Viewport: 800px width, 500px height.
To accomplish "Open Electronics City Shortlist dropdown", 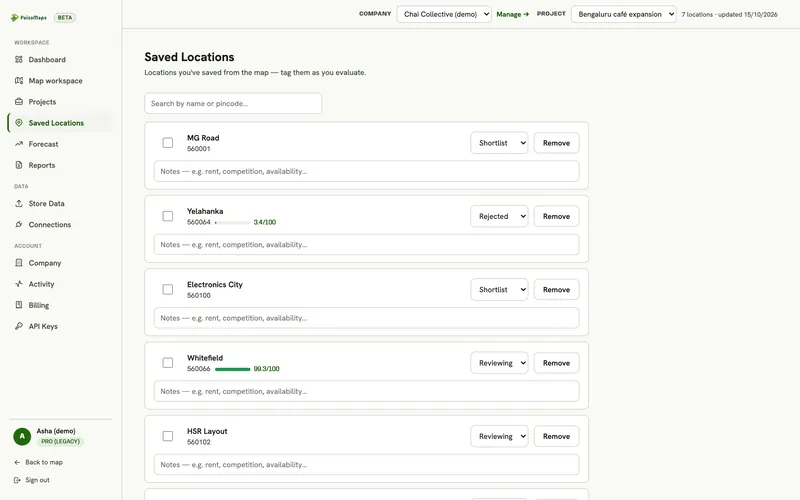I will click(499, 289).
